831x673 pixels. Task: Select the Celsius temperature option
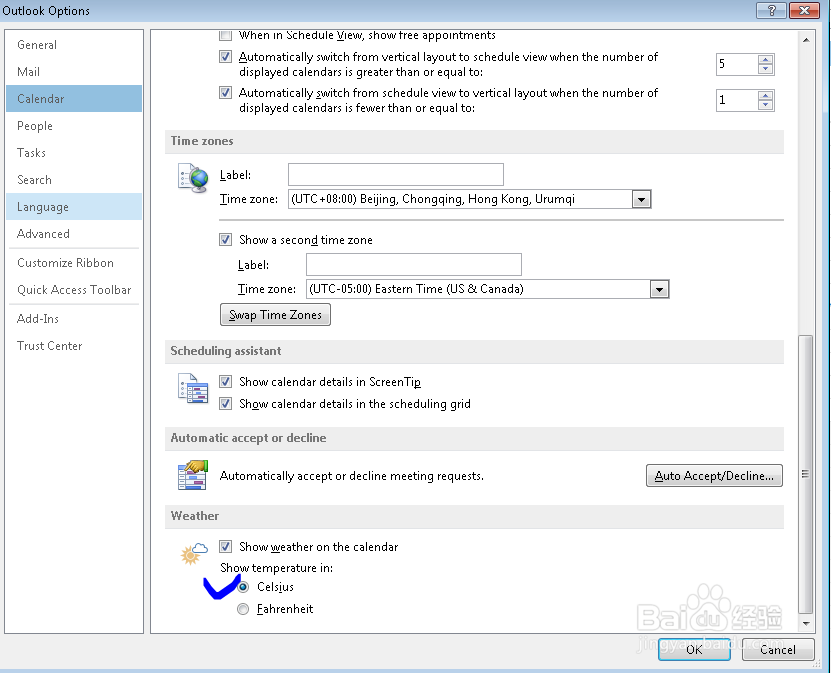243,587
